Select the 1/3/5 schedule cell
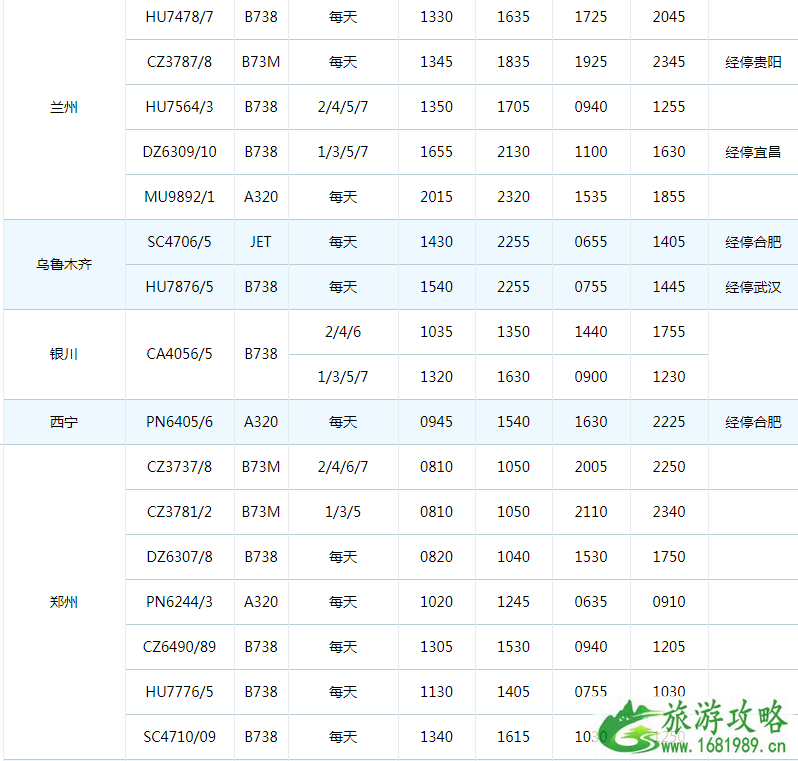798x761 pixels. pos(343,512)
